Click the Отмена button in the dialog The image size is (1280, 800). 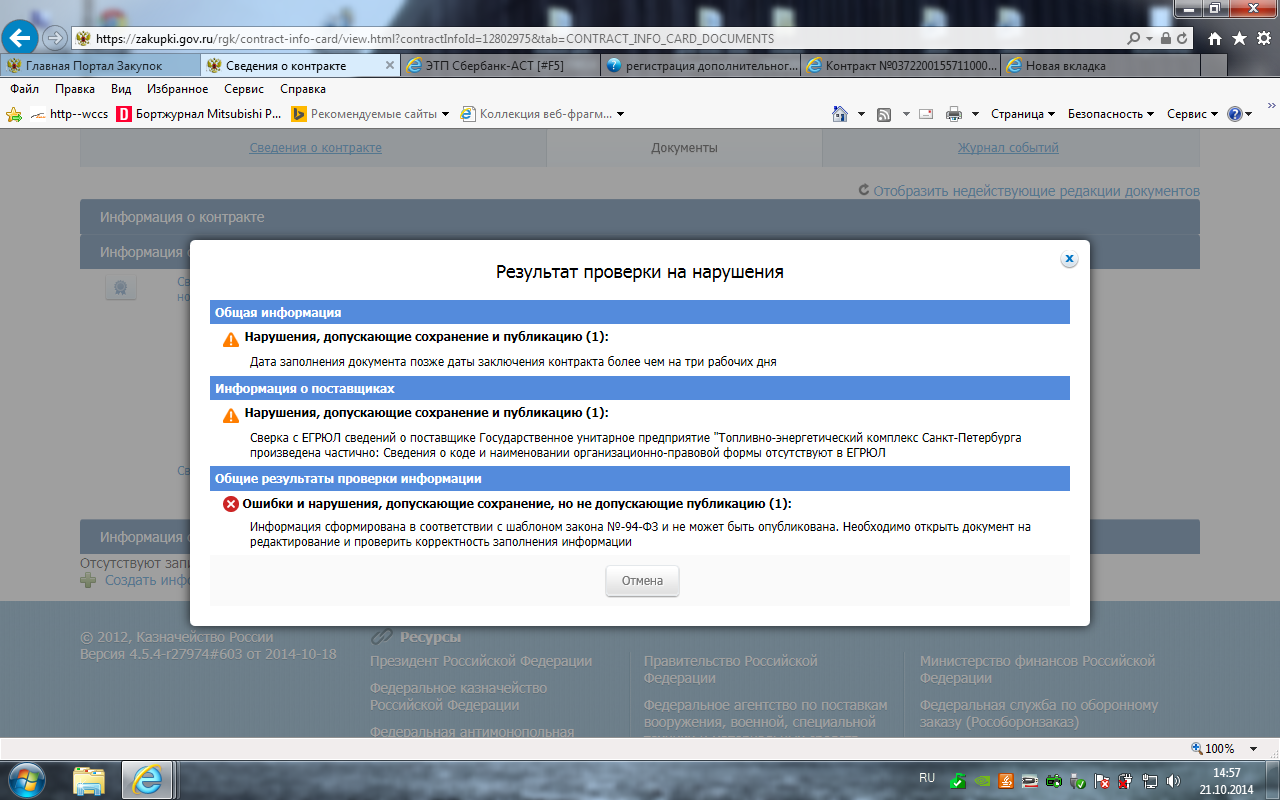tap(642, 581)
